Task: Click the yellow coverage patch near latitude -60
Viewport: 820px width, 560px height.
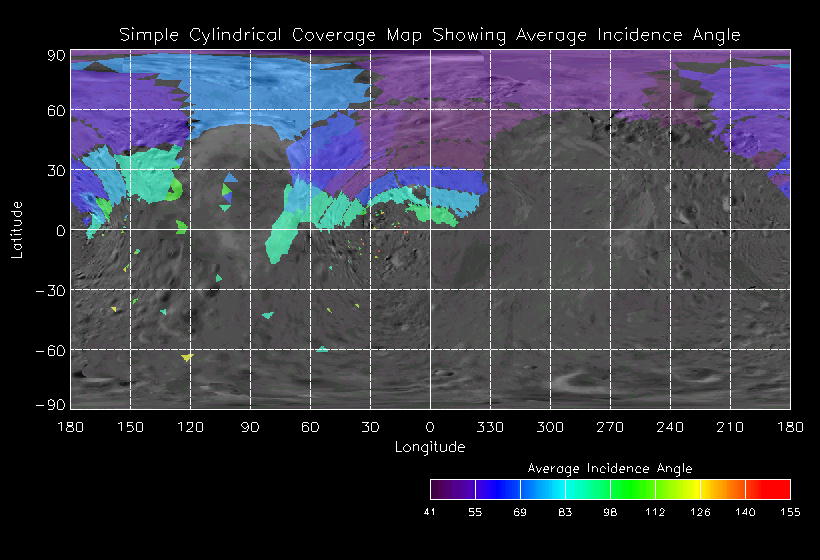Action: coord(187,358)
